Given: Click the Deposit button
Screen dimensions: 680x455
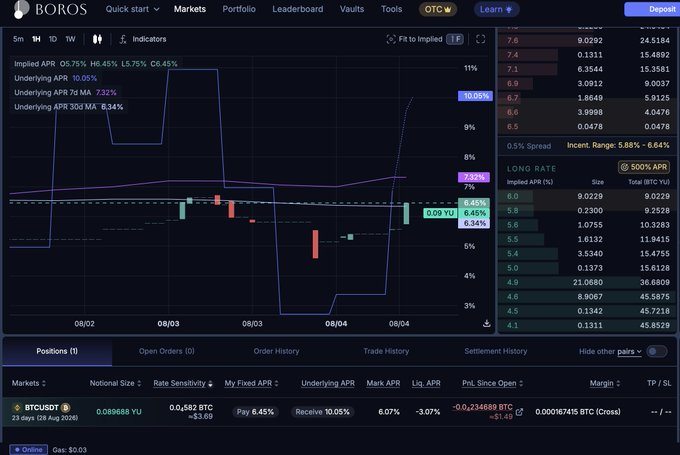Looking at the screenshot, I should coord(652,9).
